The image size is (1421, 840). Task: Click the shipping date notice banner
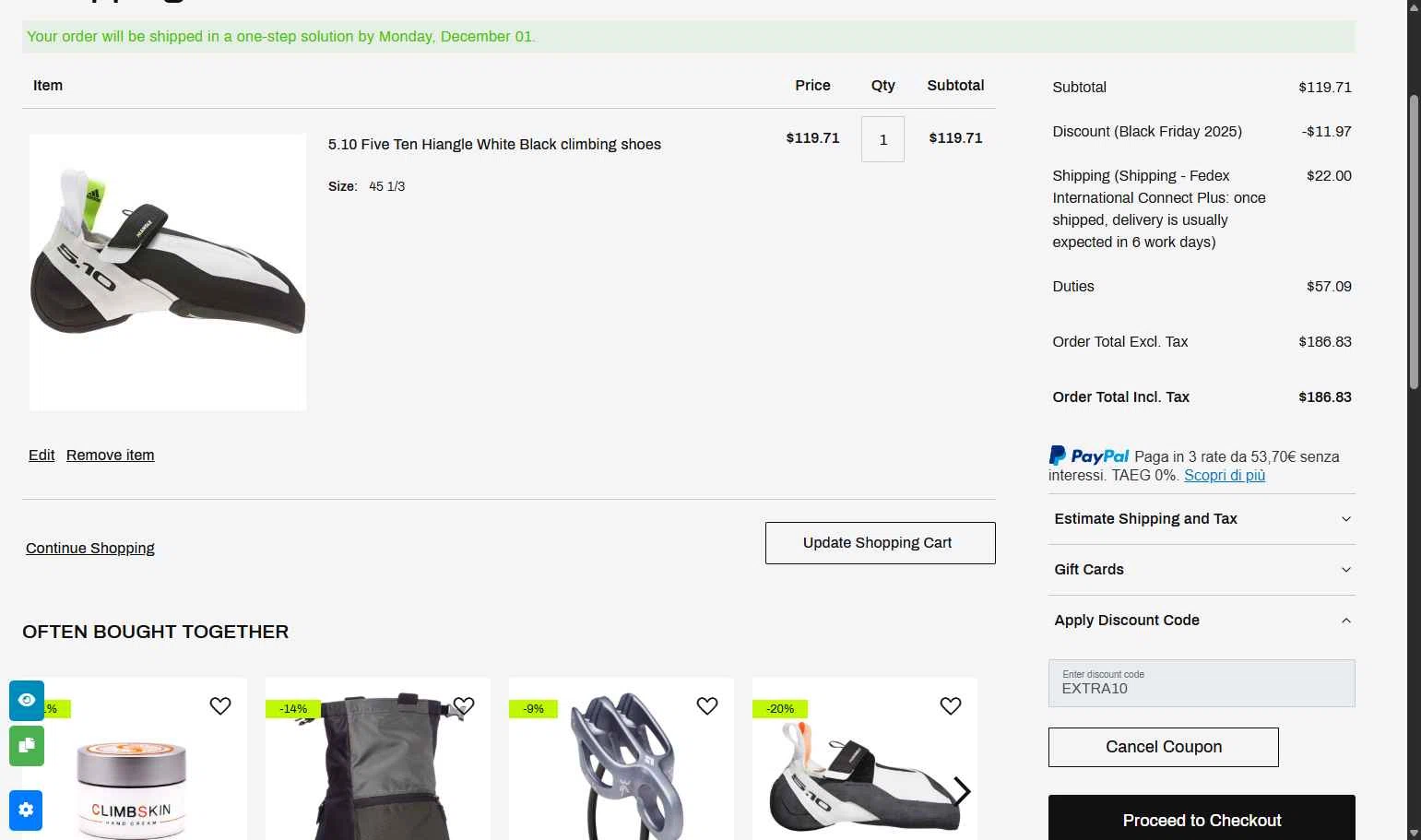(689, 37)
